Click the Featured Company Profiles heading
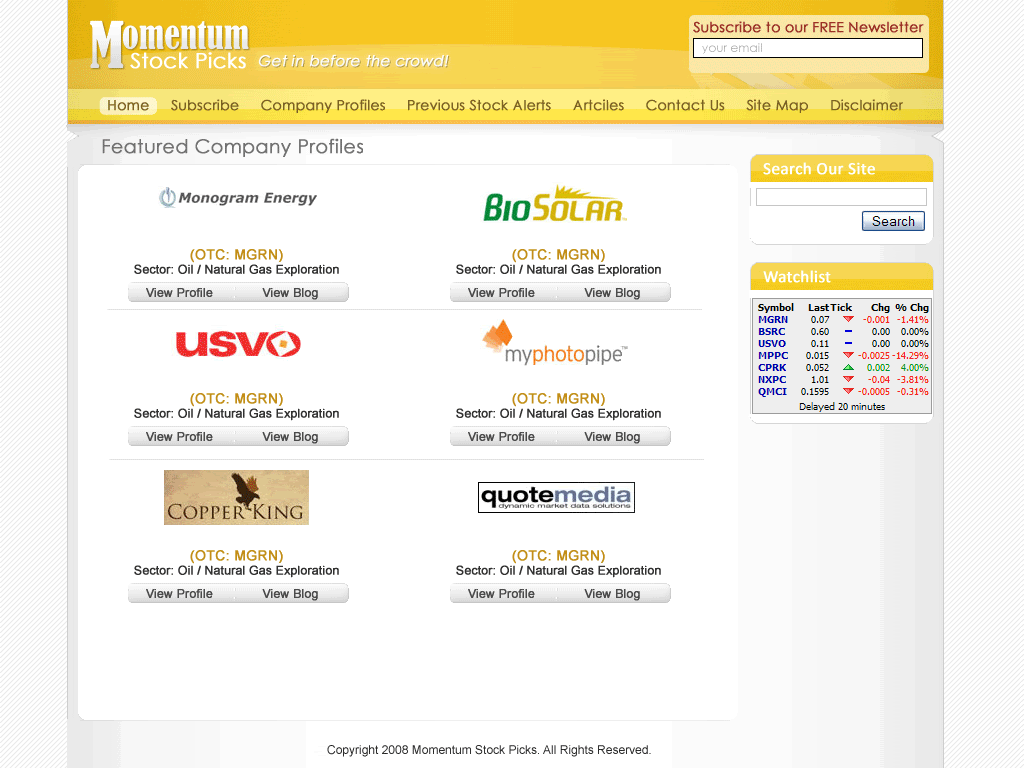 click(x=232, y=147)
